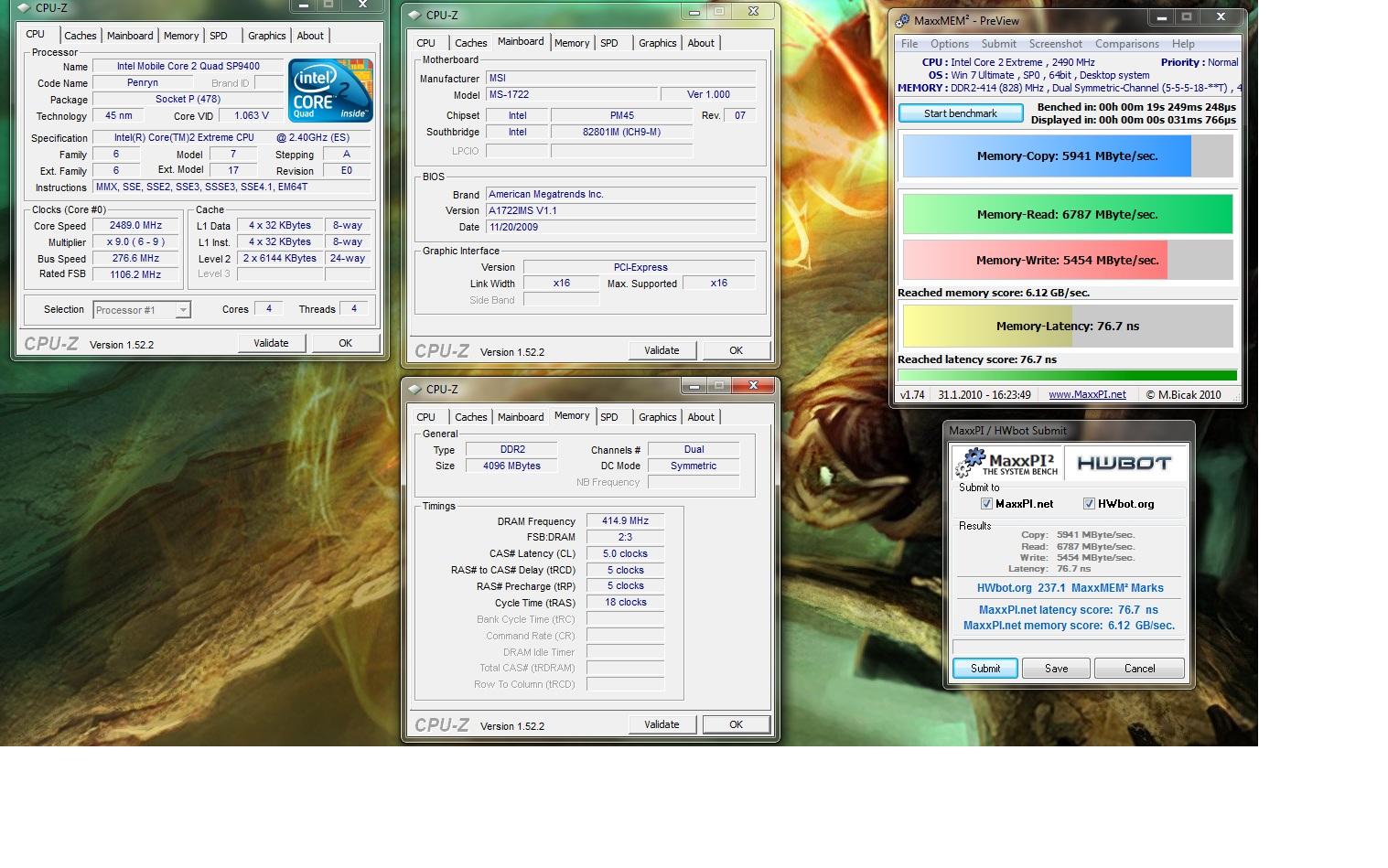Click Submit in HWbot Submit dialog
This screenshot has width=1388, height=868.
pos(985,669)
